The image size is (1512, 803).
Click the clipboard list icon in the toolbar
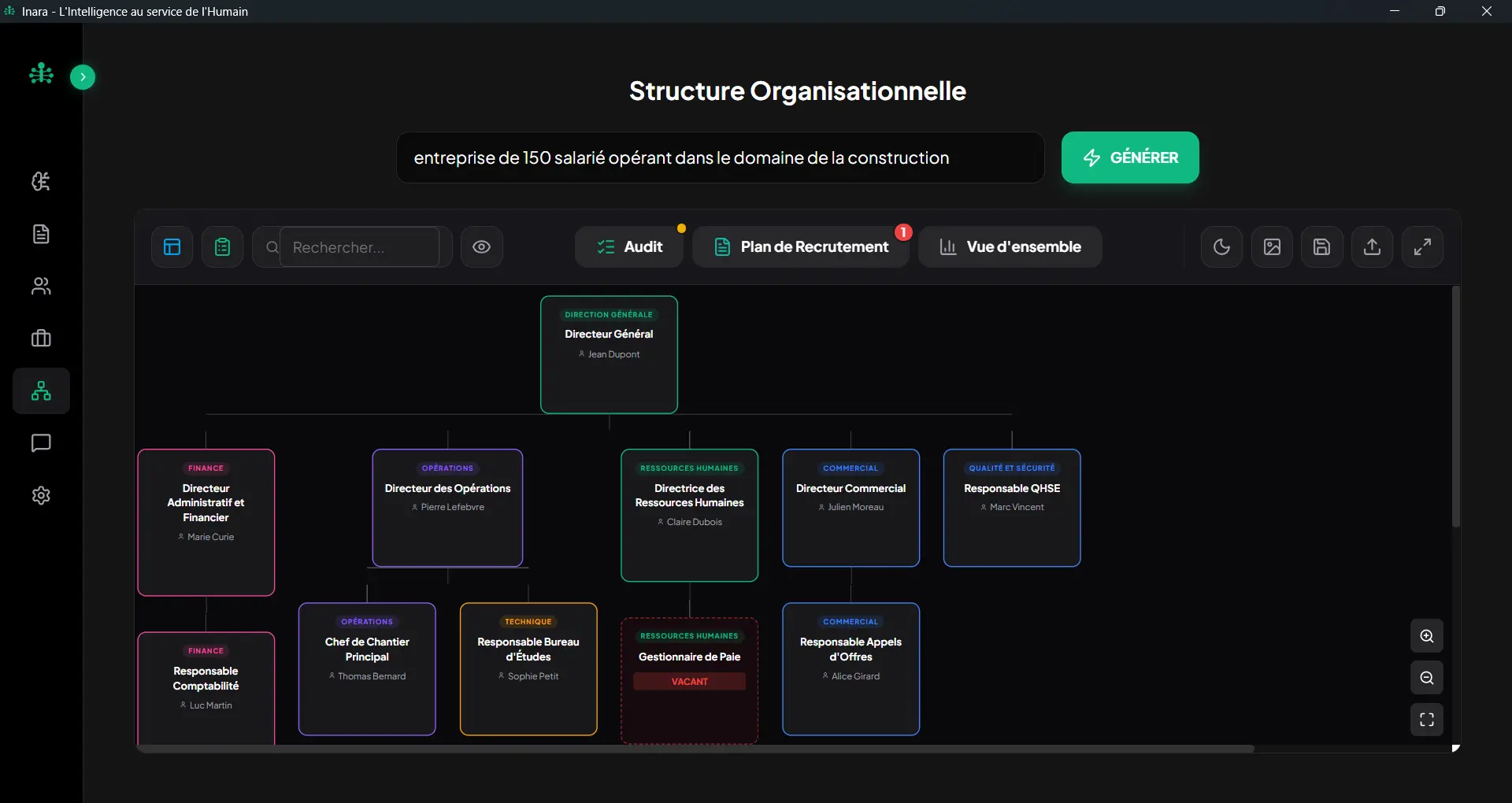point(222,247)
